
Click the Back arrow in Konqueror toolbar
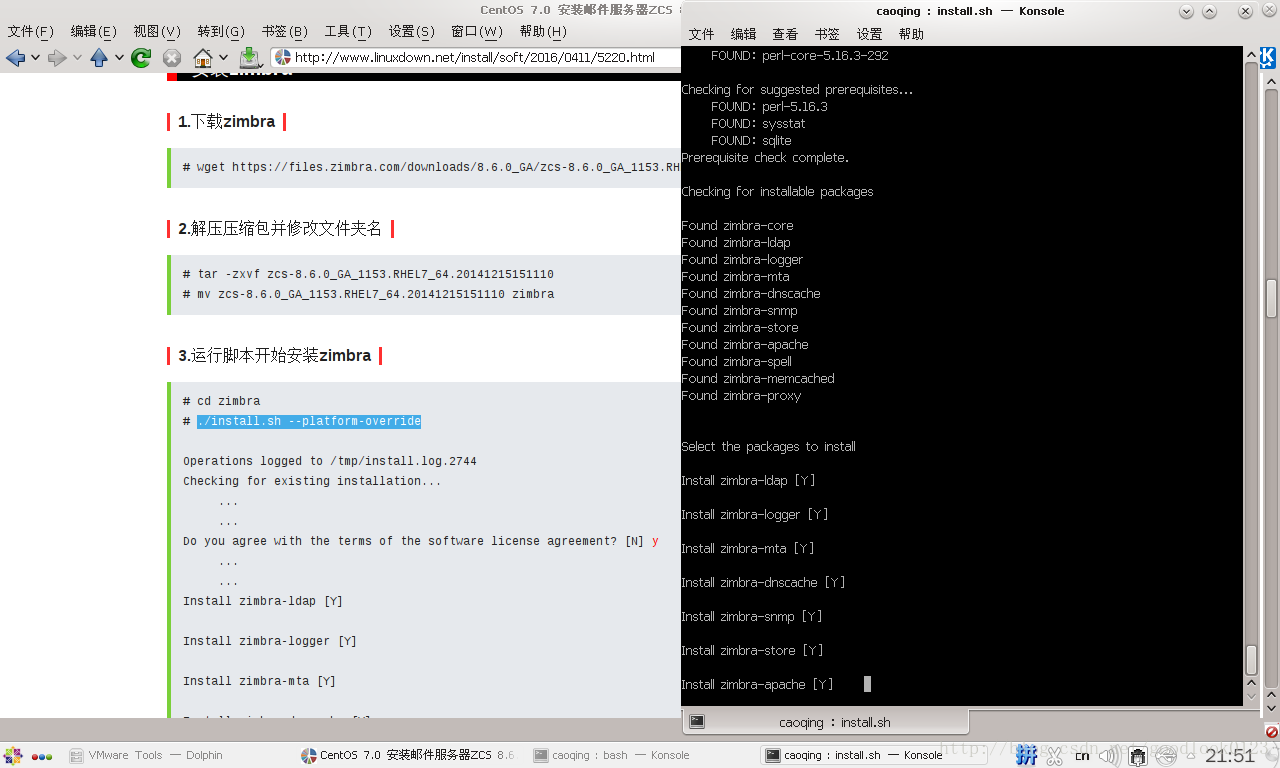tap(15, 58)
